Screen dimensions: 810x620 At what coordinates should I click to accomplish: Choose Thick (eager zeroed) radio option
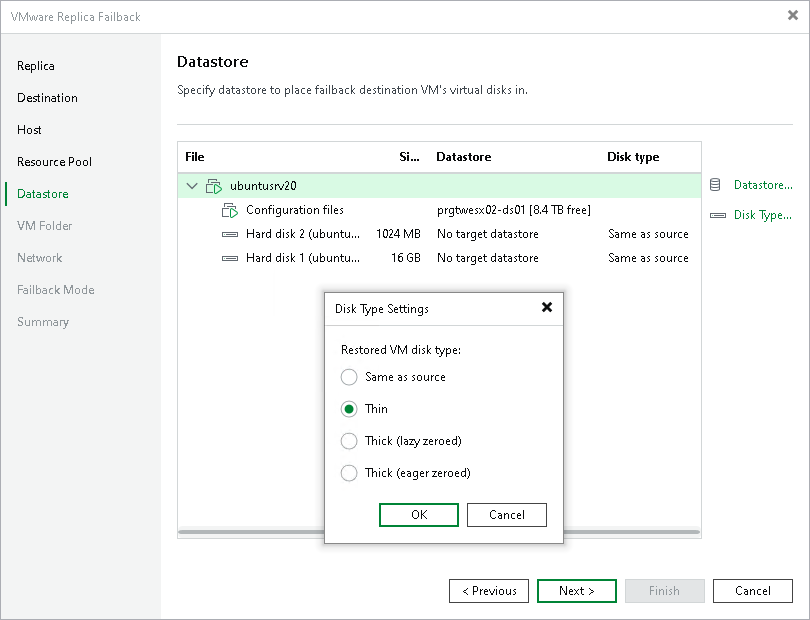point(349,473)
